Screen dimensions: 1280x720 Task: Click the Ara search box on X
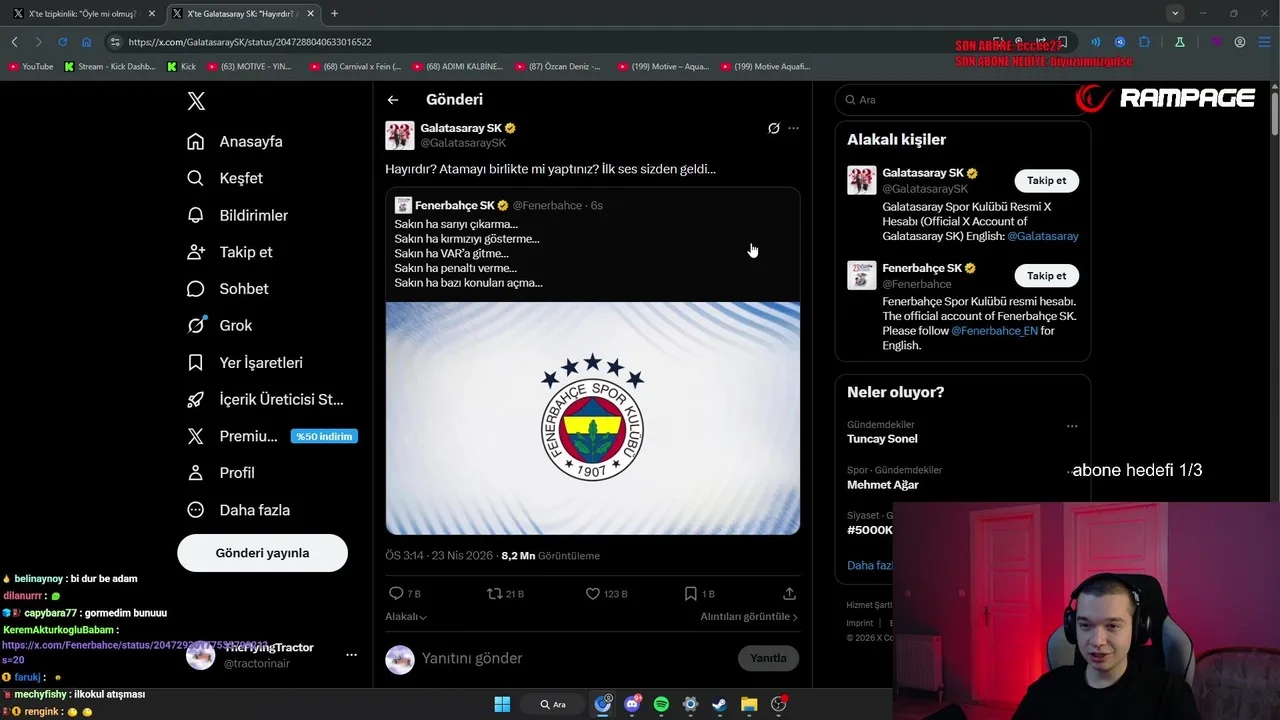point(960,100)
